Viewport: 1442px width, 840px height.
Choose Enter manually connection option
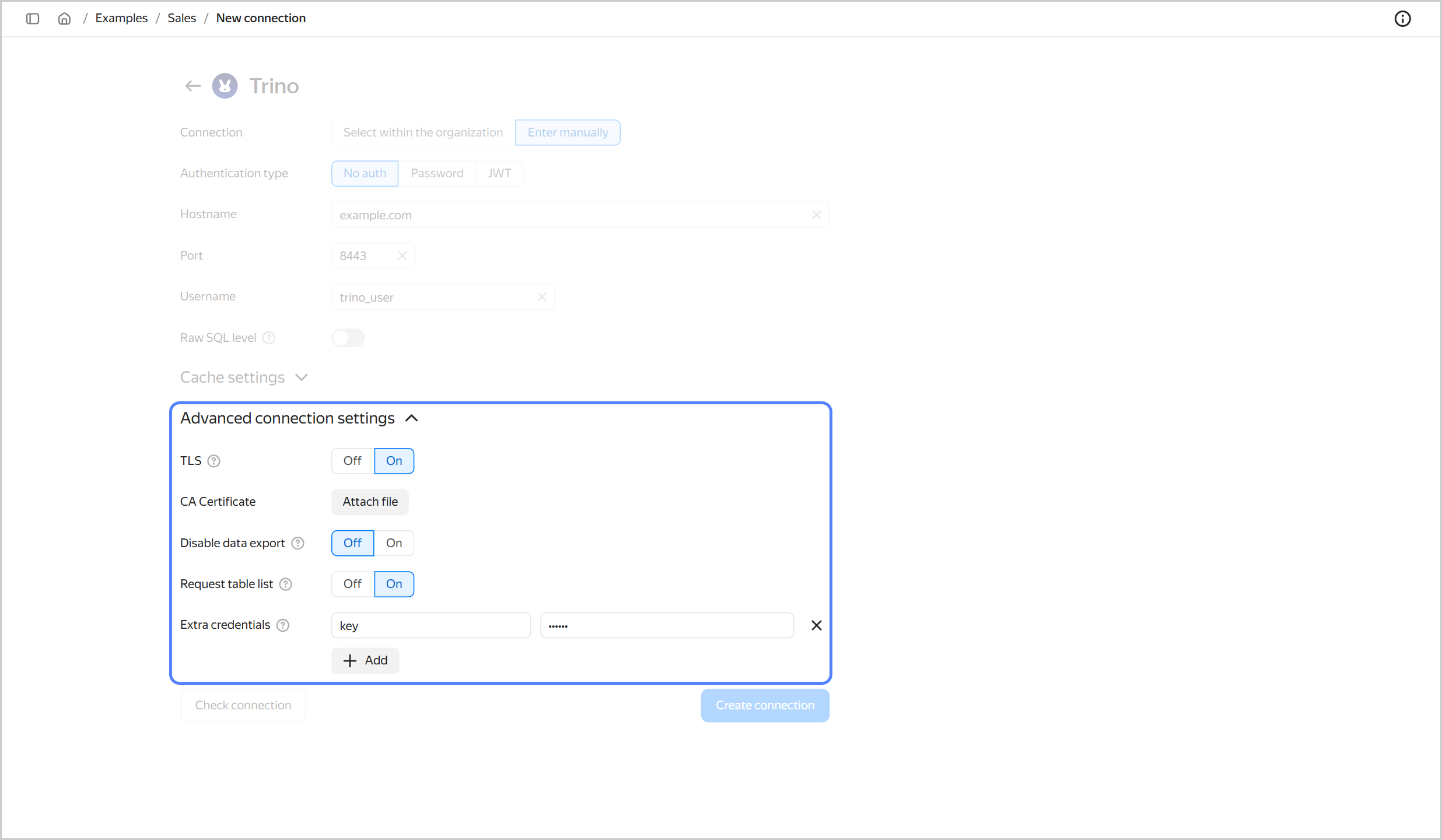(x=568, y=132)
